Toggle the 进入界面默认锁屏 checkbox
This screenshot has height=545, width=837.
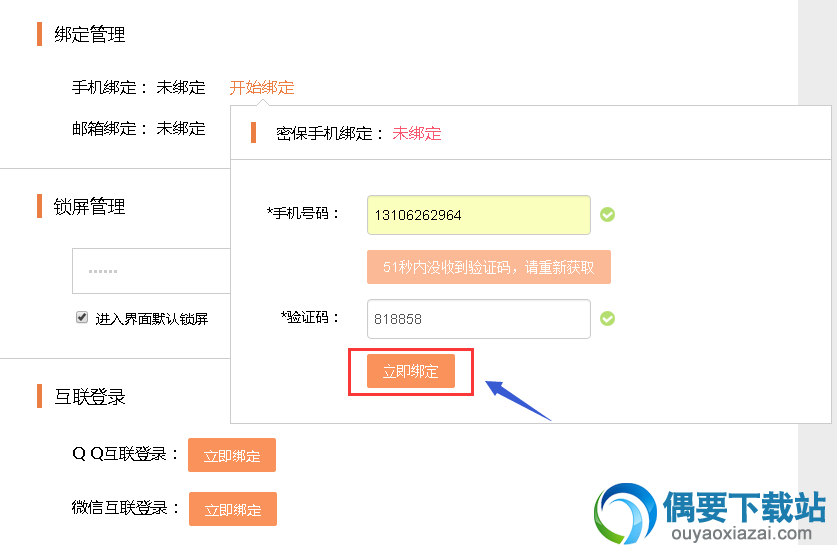(82, 318)
